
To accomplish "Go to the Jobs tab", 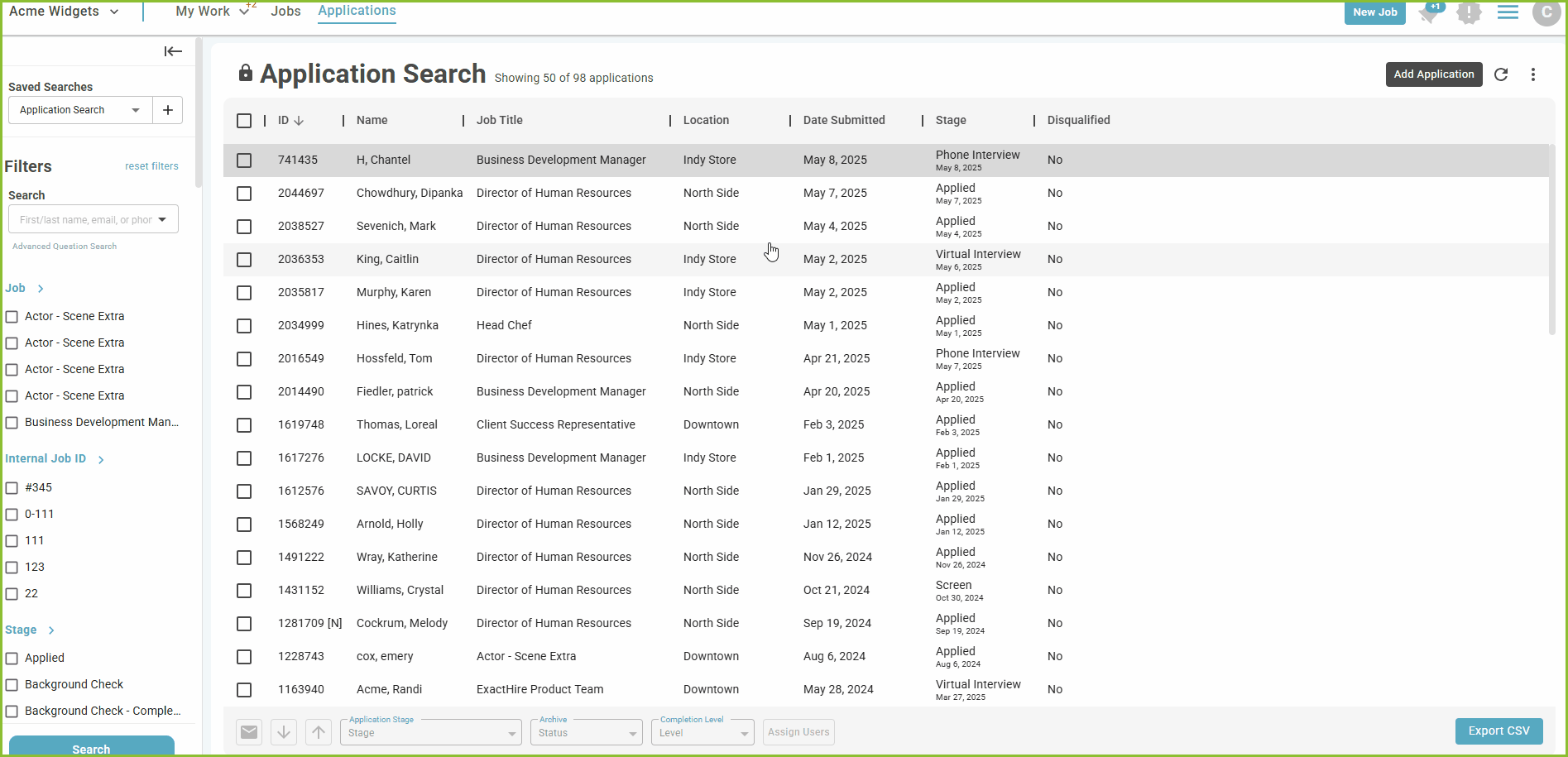I will [285, 12].
